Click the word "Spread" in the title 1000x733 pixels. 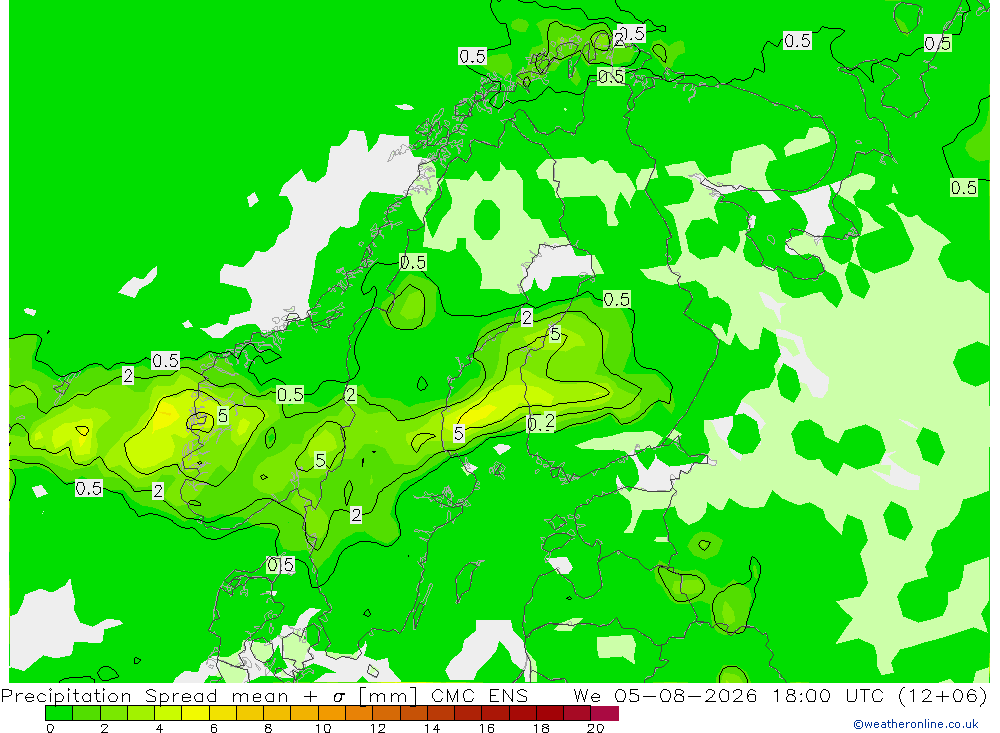(x=181, y=695)
